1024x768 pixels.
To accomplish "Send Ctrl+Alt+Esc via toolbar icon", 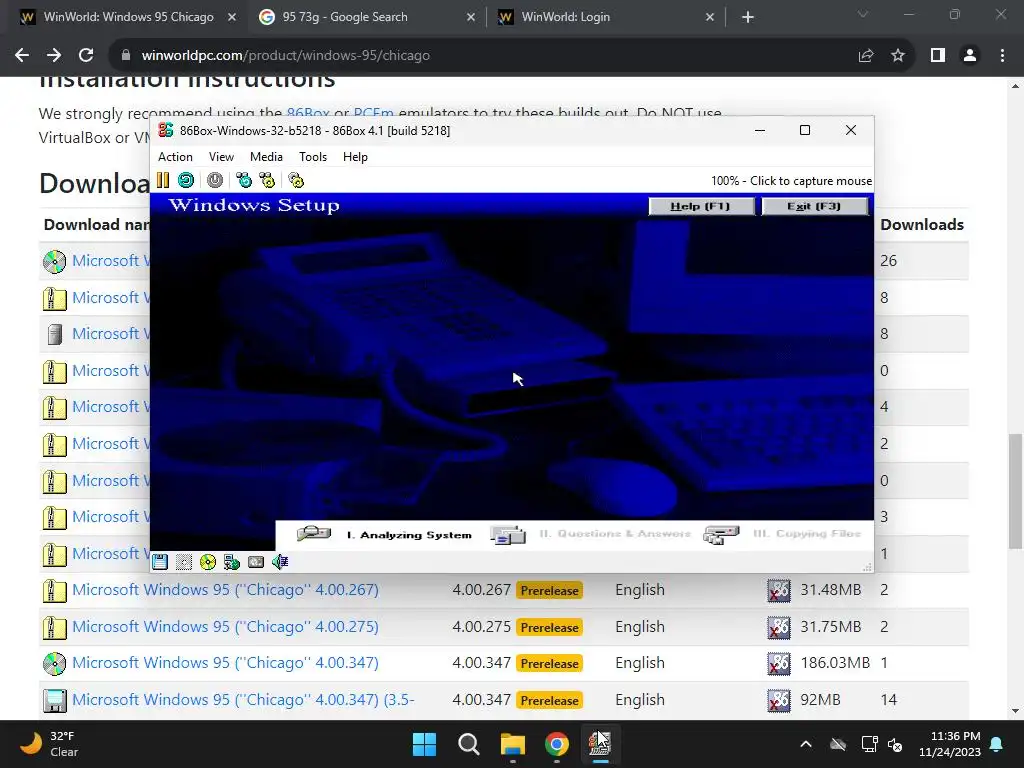I will click(x=267, y=180).
